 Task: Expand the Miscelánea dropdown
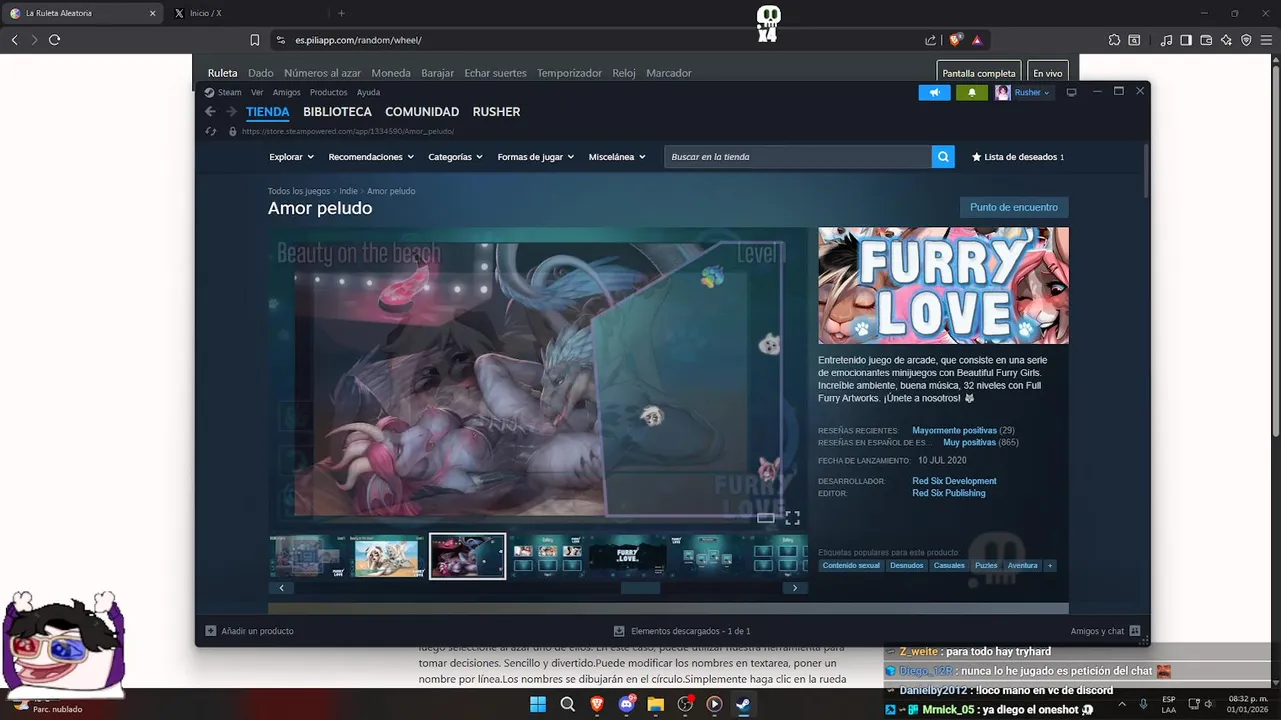tap(617, 157)
